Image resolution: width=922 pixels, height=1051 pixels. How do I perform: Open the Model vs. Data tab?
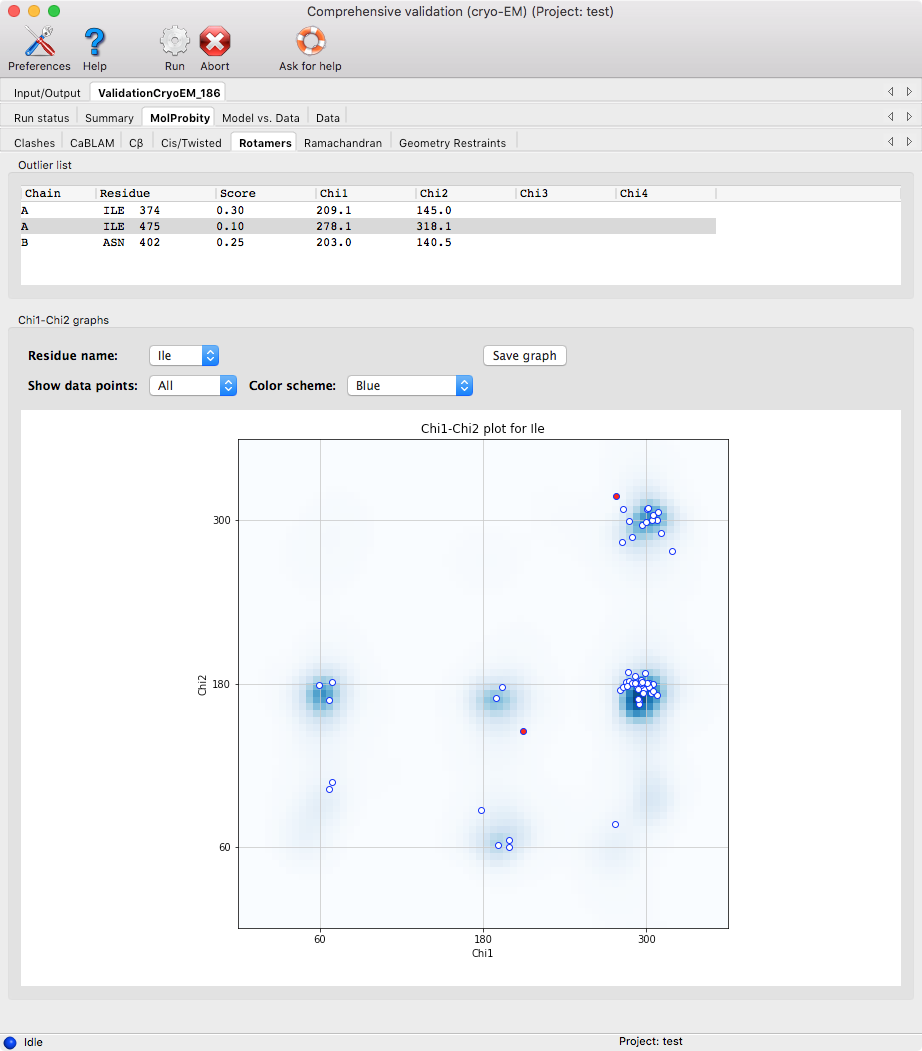[x=260, y=118]
